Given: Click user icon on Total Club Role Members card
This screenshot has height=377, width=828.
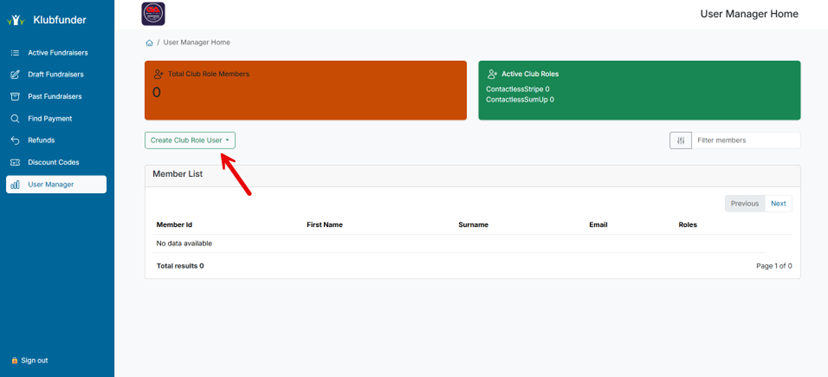Looking at the screenshot, I should (x=158, y=74).
